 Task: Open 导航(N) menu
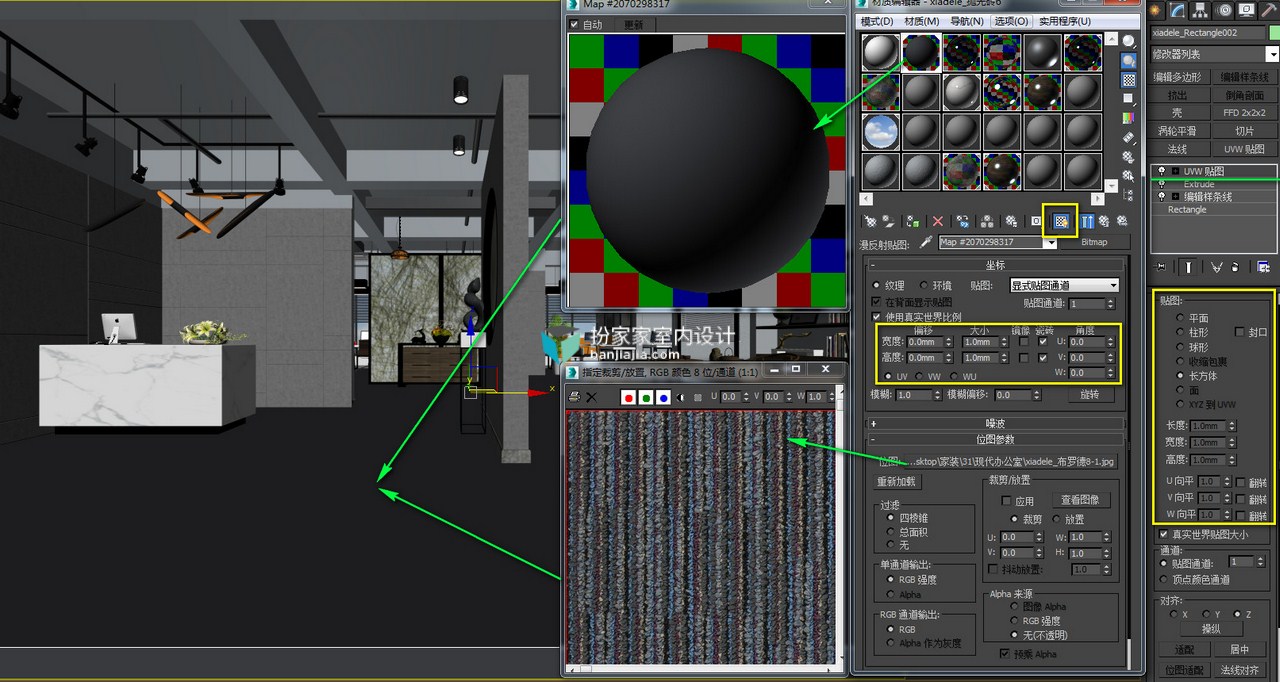[967, 21]
